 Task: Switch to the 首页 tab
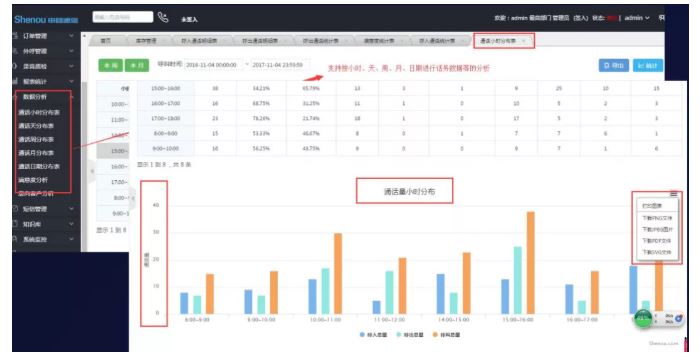pos(106,41)
